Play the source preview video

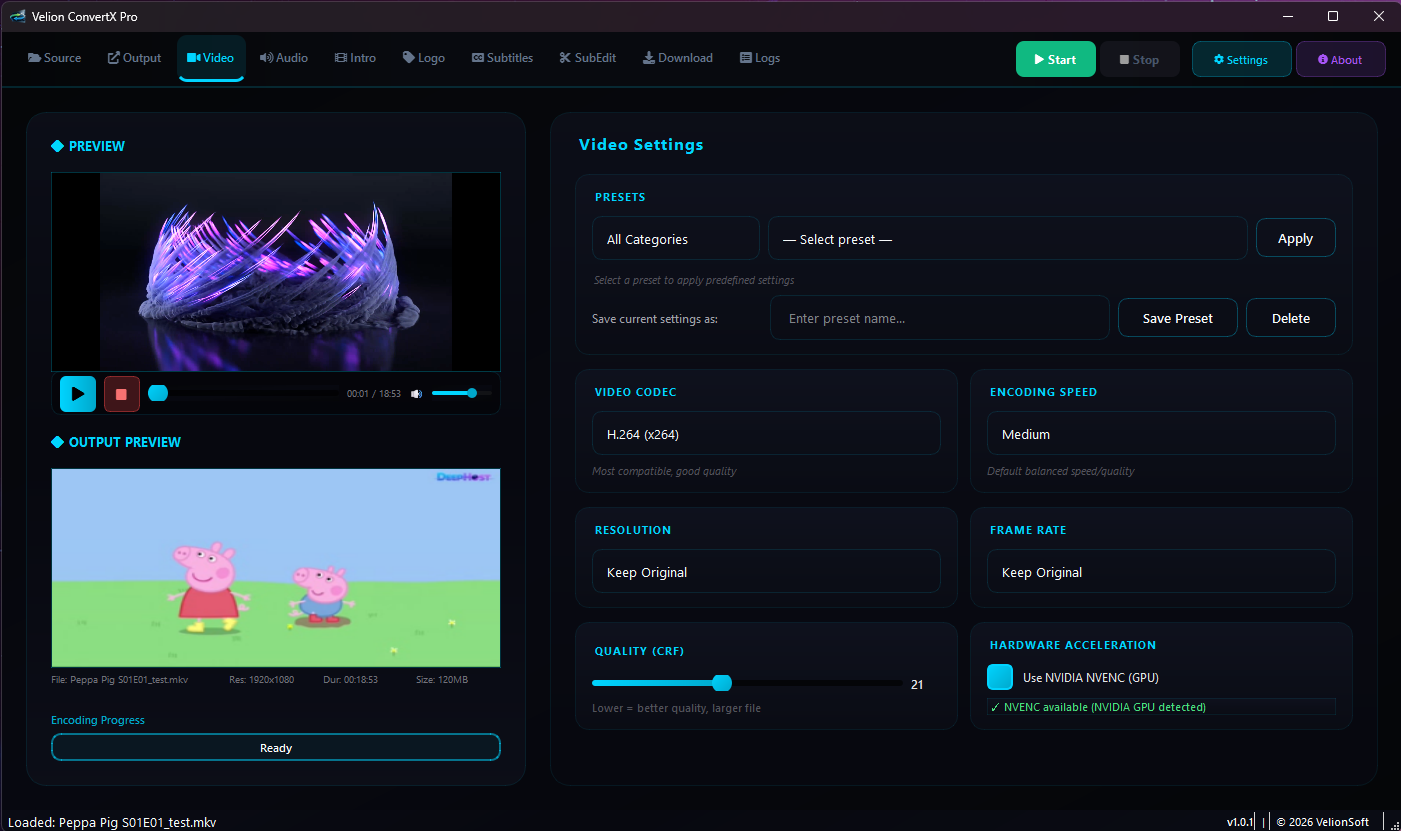(78, 394)
